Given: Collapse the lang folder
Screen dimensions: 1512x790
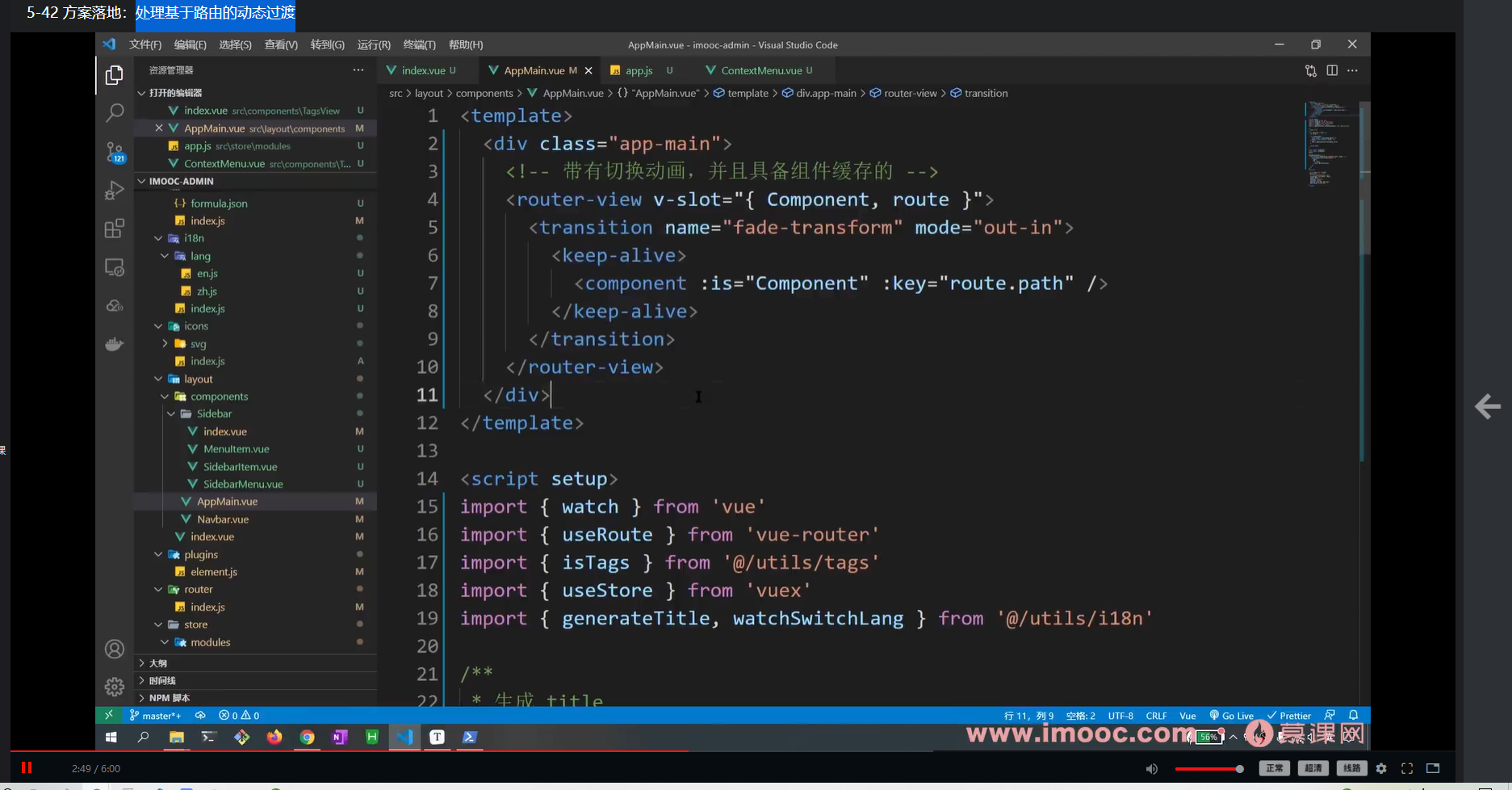Looking at the screenshot, I should [x=165, y=256].
